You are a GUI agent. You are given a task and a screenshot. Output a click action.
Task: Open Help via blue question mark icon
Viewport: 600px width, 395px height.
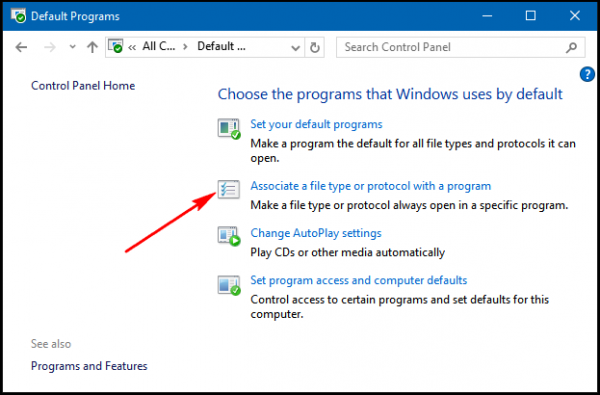point(587,74)
